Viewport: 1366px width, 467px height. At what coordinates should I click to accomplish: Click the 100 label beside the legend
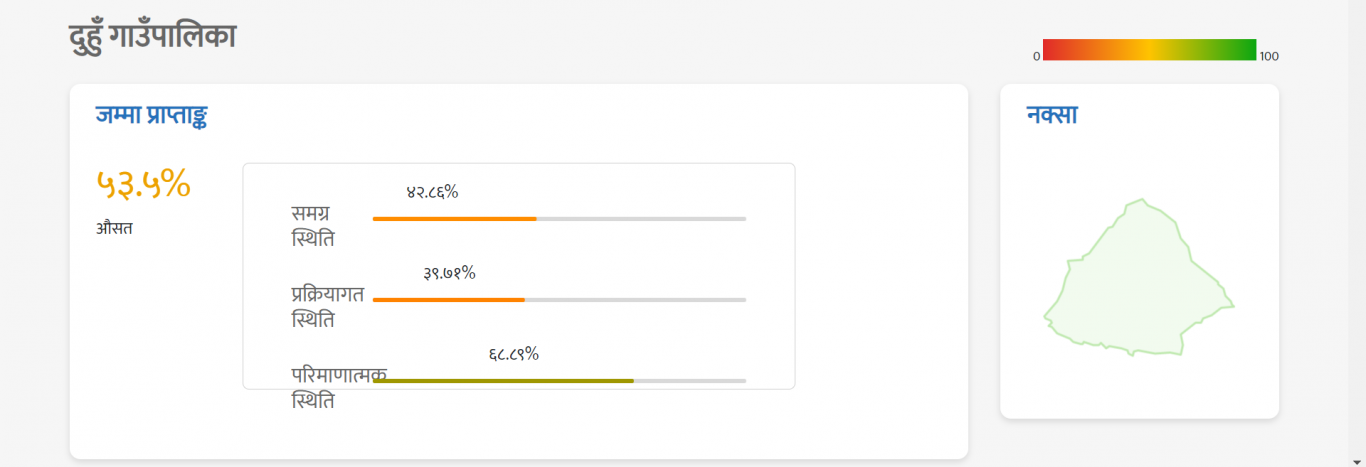(1269, 56)
